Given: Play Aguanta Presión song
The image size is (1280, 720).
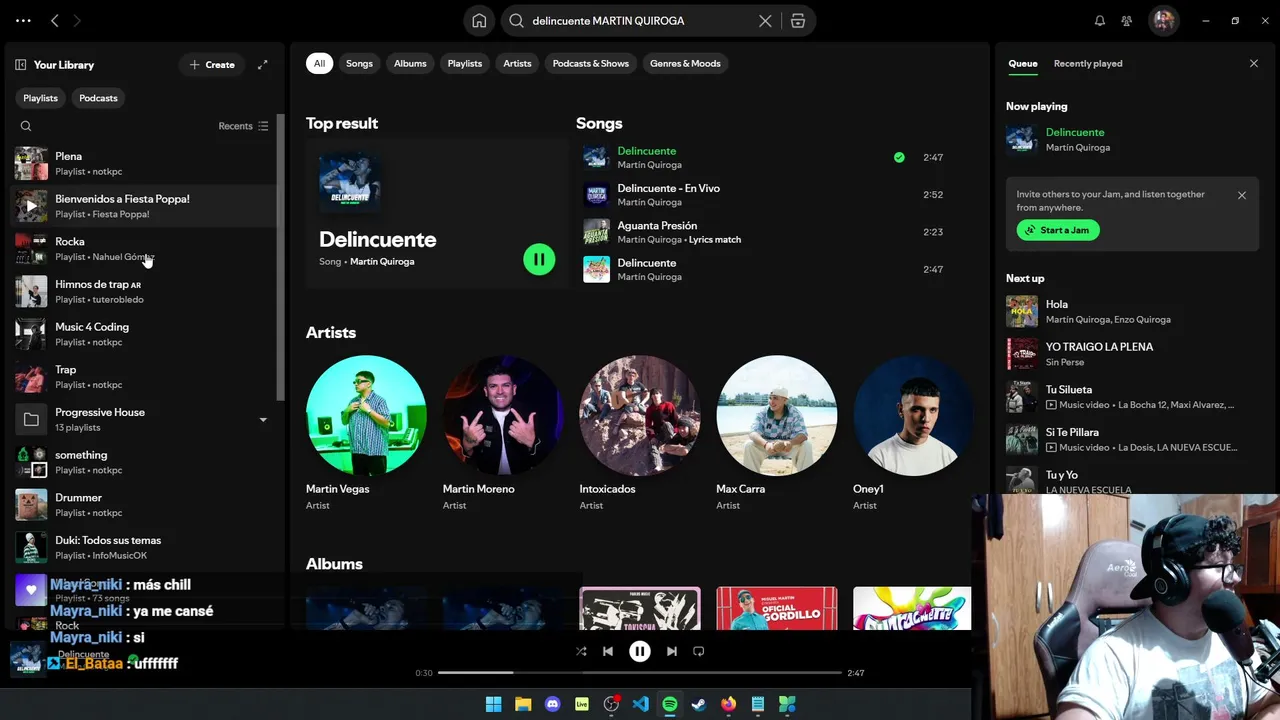Looking at the screenshot, I should click(764, 232).
